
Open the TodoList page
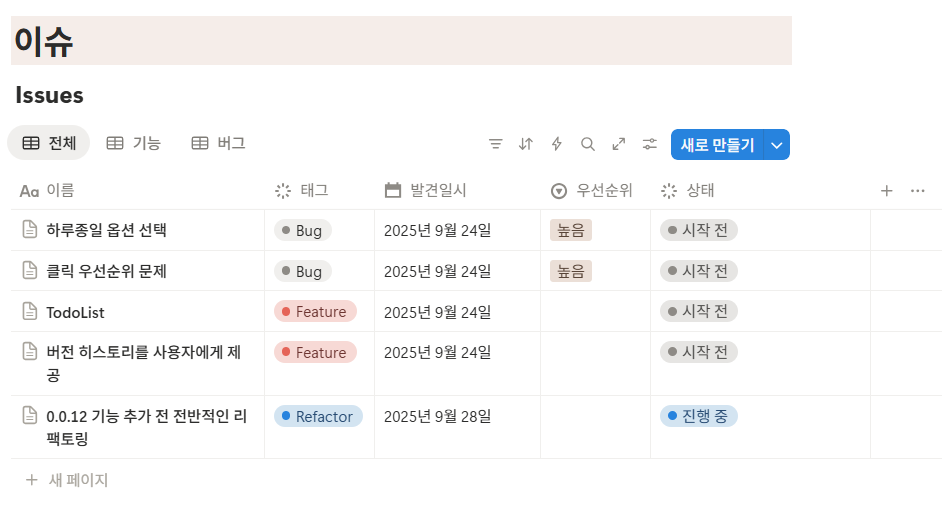(x=75, y=312)
